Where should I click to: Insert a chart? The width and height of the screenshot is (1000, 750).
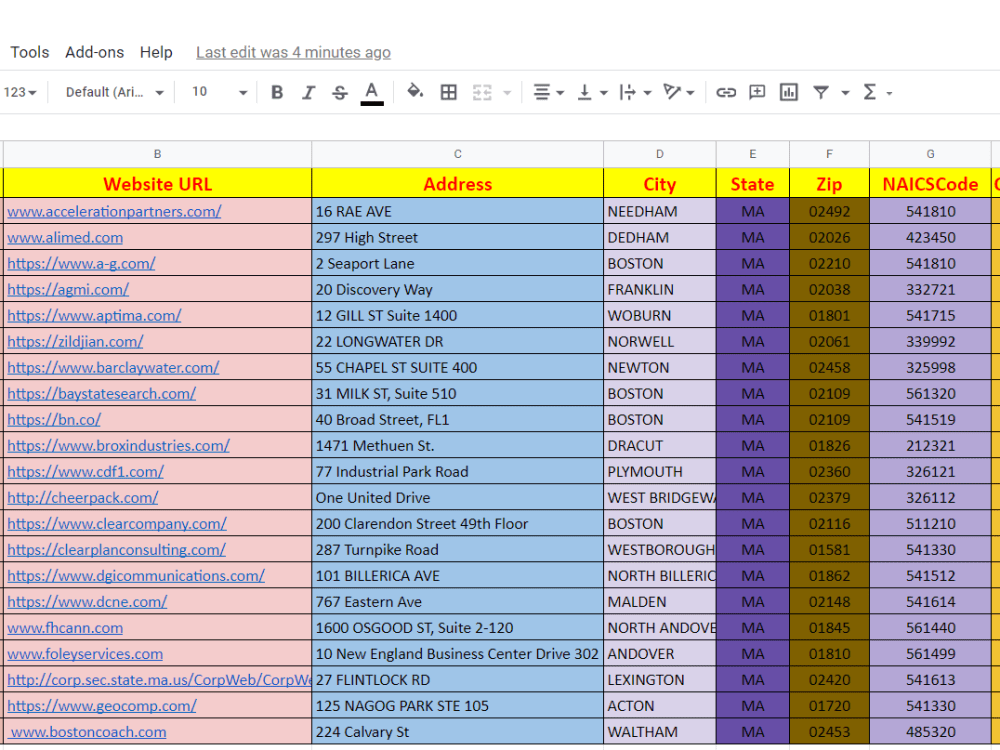pos(789,92)
